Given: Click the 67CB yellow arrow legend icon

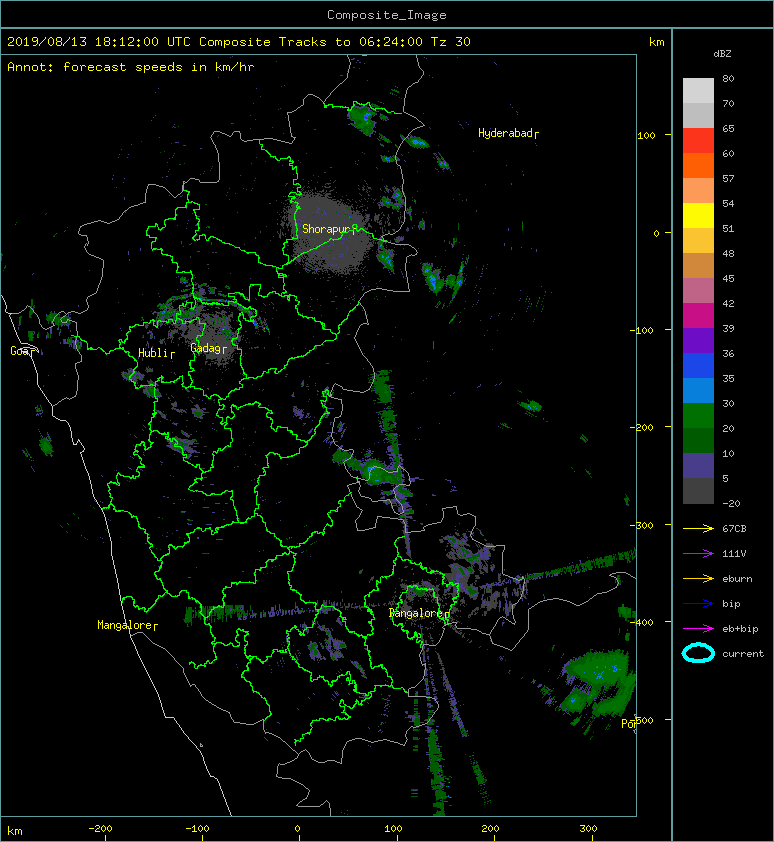Looking at the screenshot, I should 698,529.
